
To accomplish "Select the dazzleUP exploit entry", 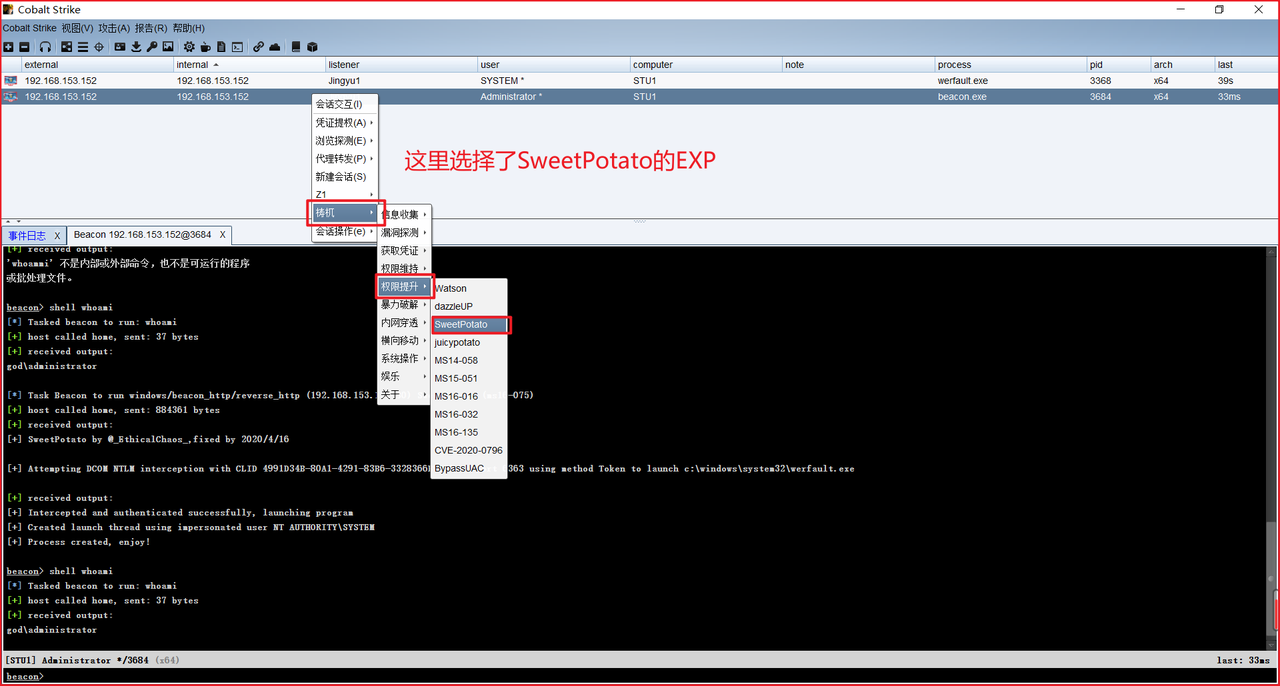I will tap(469, 306).
